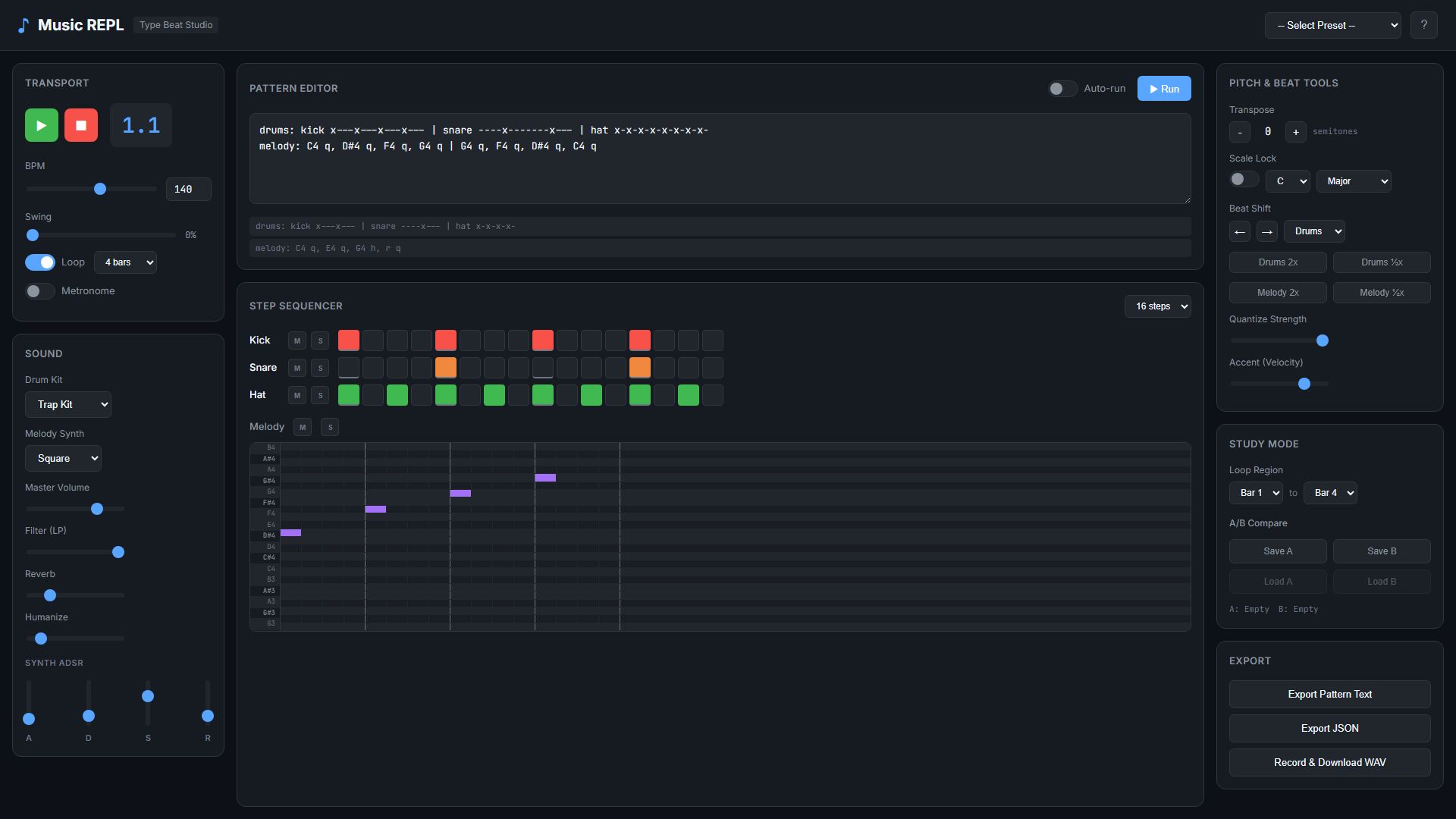1456x819 pixels.
Task: Open the help question-mark button
Action: [x=1425, y=25]
